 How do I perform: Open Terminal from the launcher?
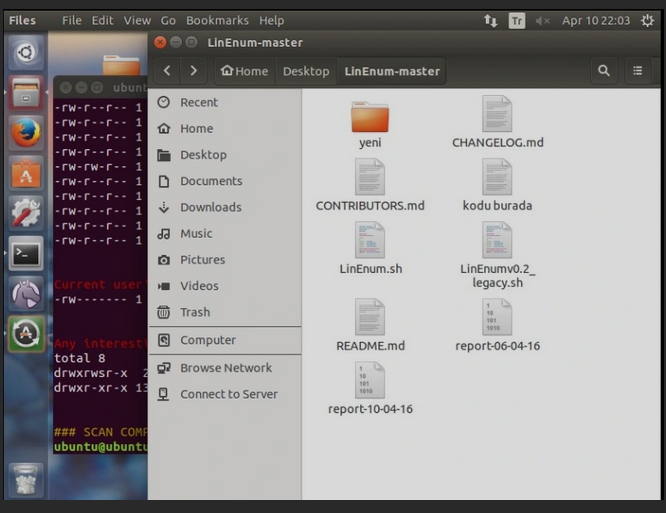tap(26, 254)
